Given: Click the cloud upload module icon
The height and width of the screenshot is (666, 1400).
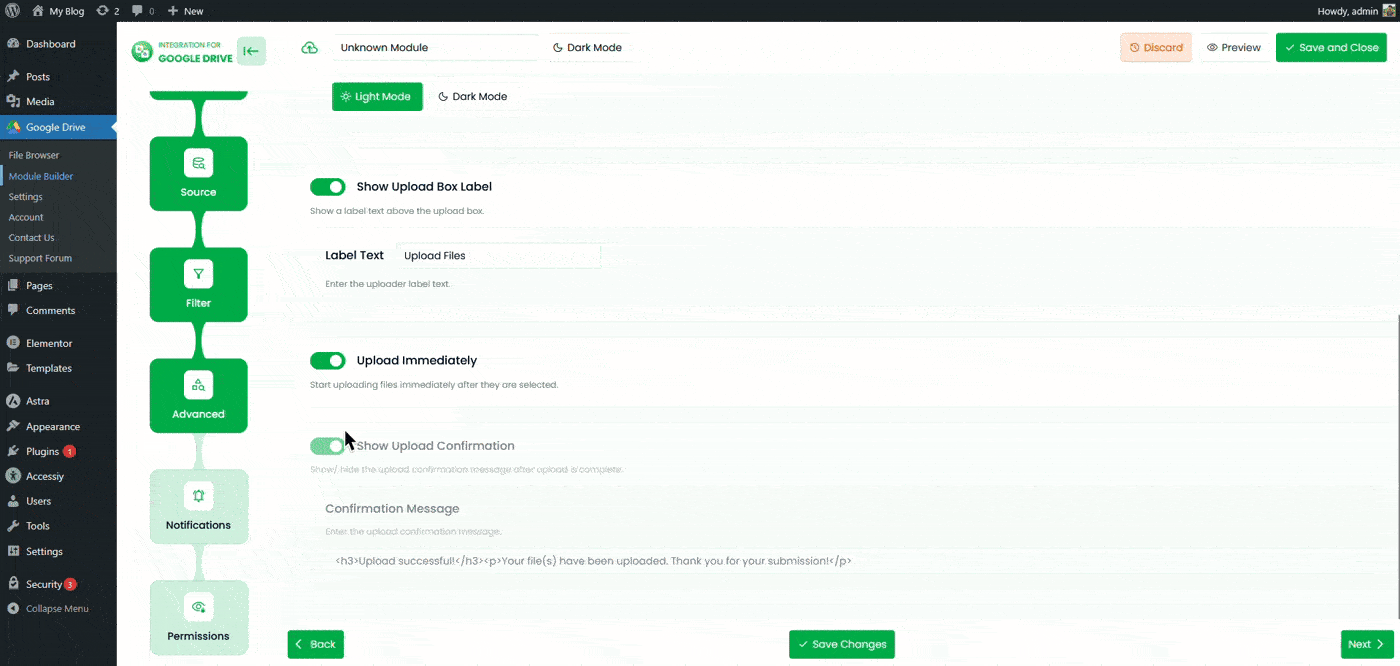Looking at the screenshot, I should (310, 48).
